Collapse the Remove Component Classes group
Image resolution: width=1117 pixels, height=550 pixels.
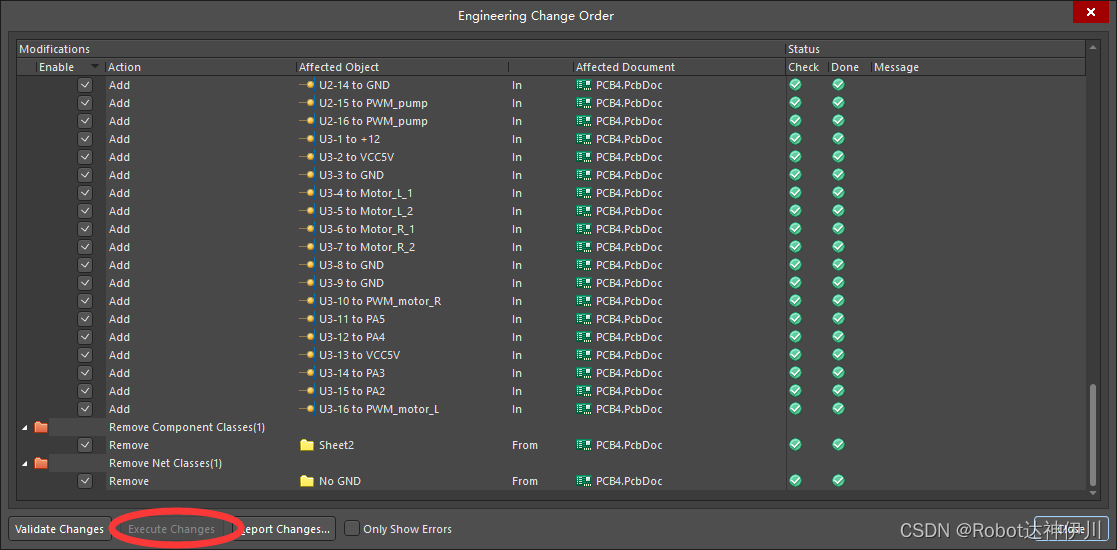point(25,427)
